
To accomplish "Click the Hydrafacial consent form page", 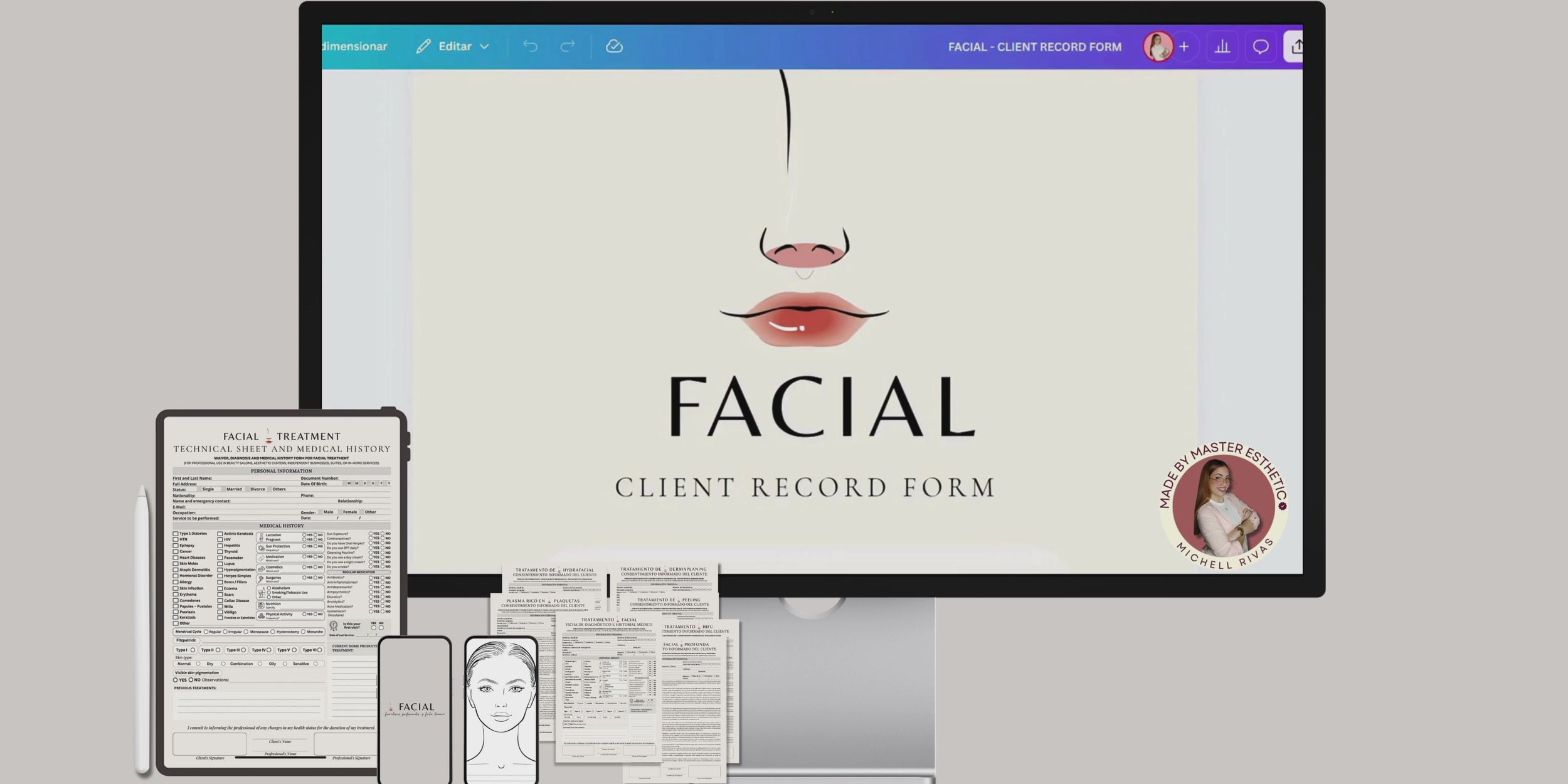I will pyautogui.click(x=554, y=578).
